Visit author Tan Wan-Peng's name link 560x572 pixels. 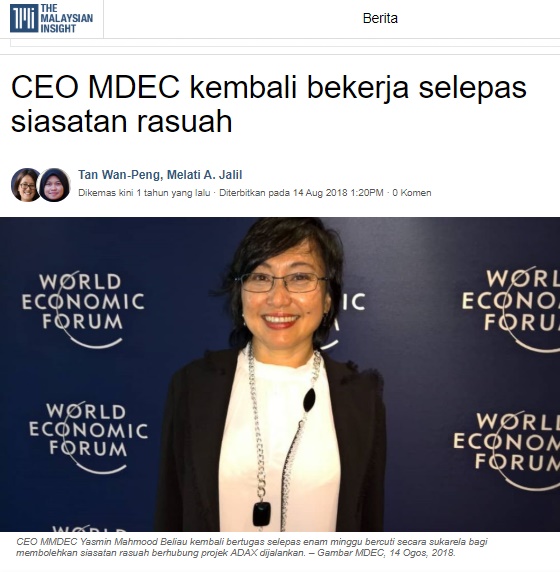point(119,175)
